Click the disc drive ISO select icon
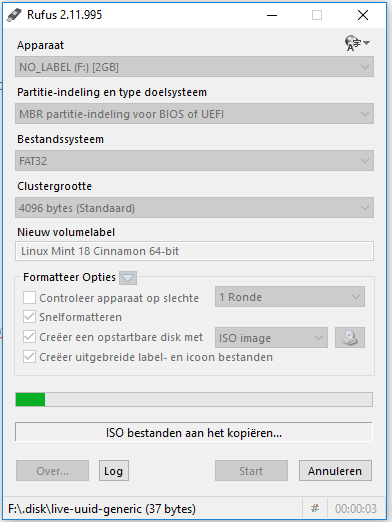The image size is (392, 522). [350, 338]
